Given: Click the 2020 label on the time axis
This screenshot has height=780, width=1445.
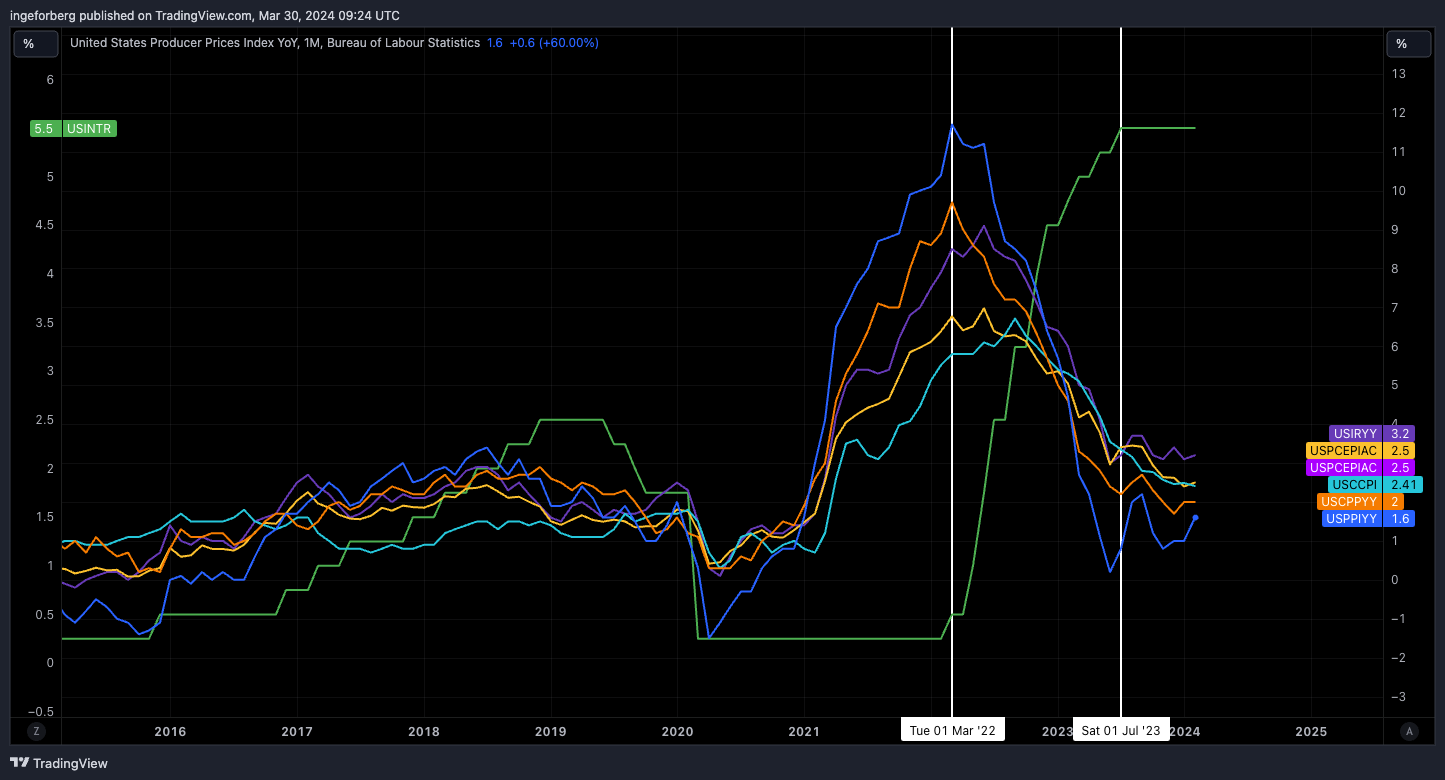Looking at the screenshot, I should 677,731.
